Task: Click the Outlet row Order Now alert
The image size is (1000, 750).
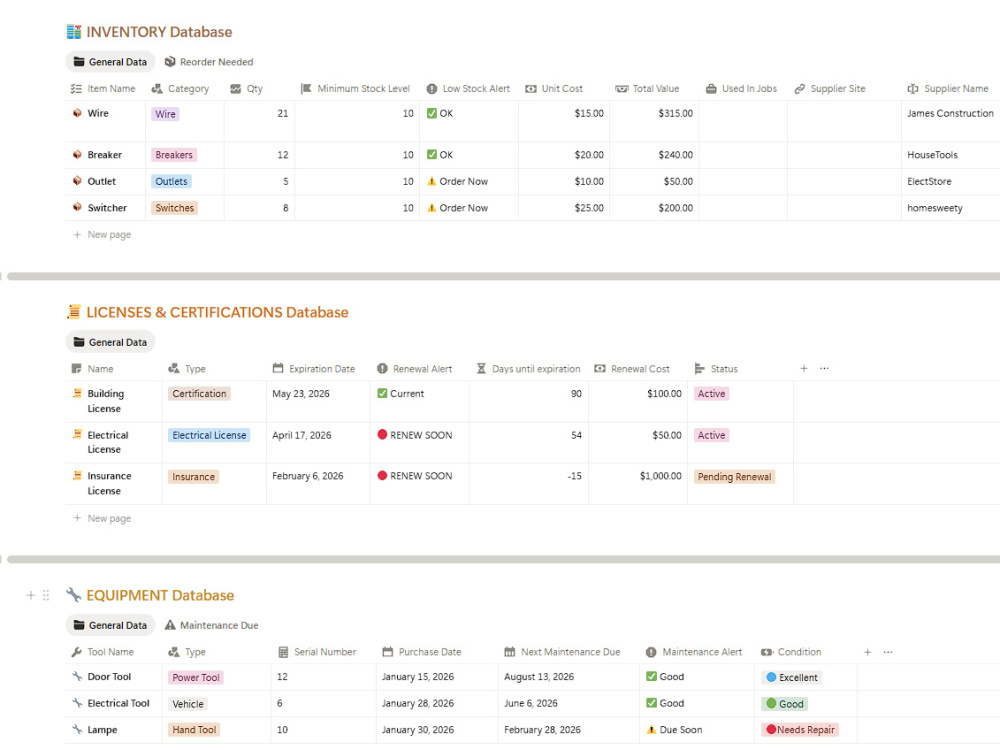Action: pyautogui.click(x=457, y=181)
